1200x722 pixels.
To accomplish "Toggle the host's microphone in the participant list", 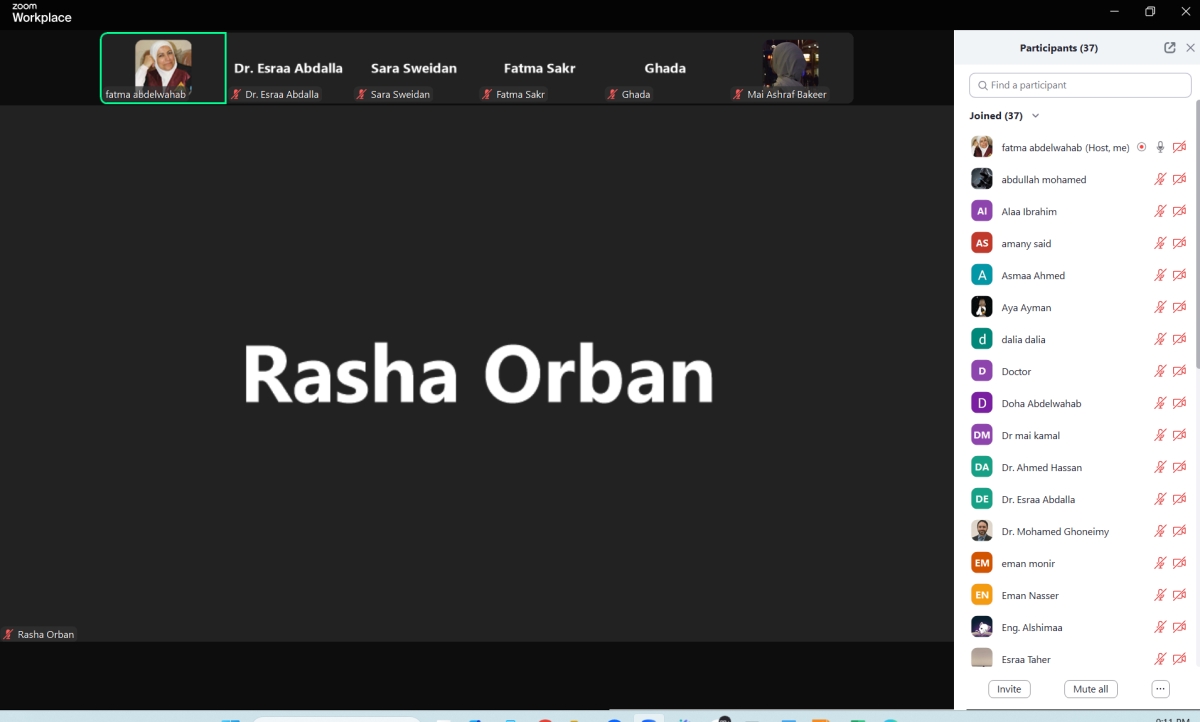I will [1160, 147].
